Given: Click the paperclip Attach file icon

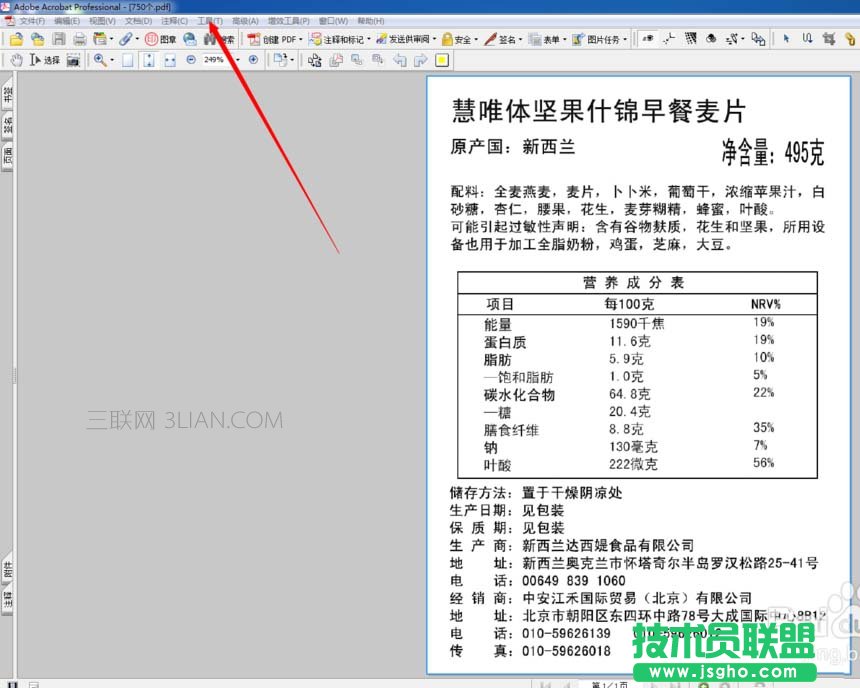Looking at the screenshot, I should pos(126,39).
